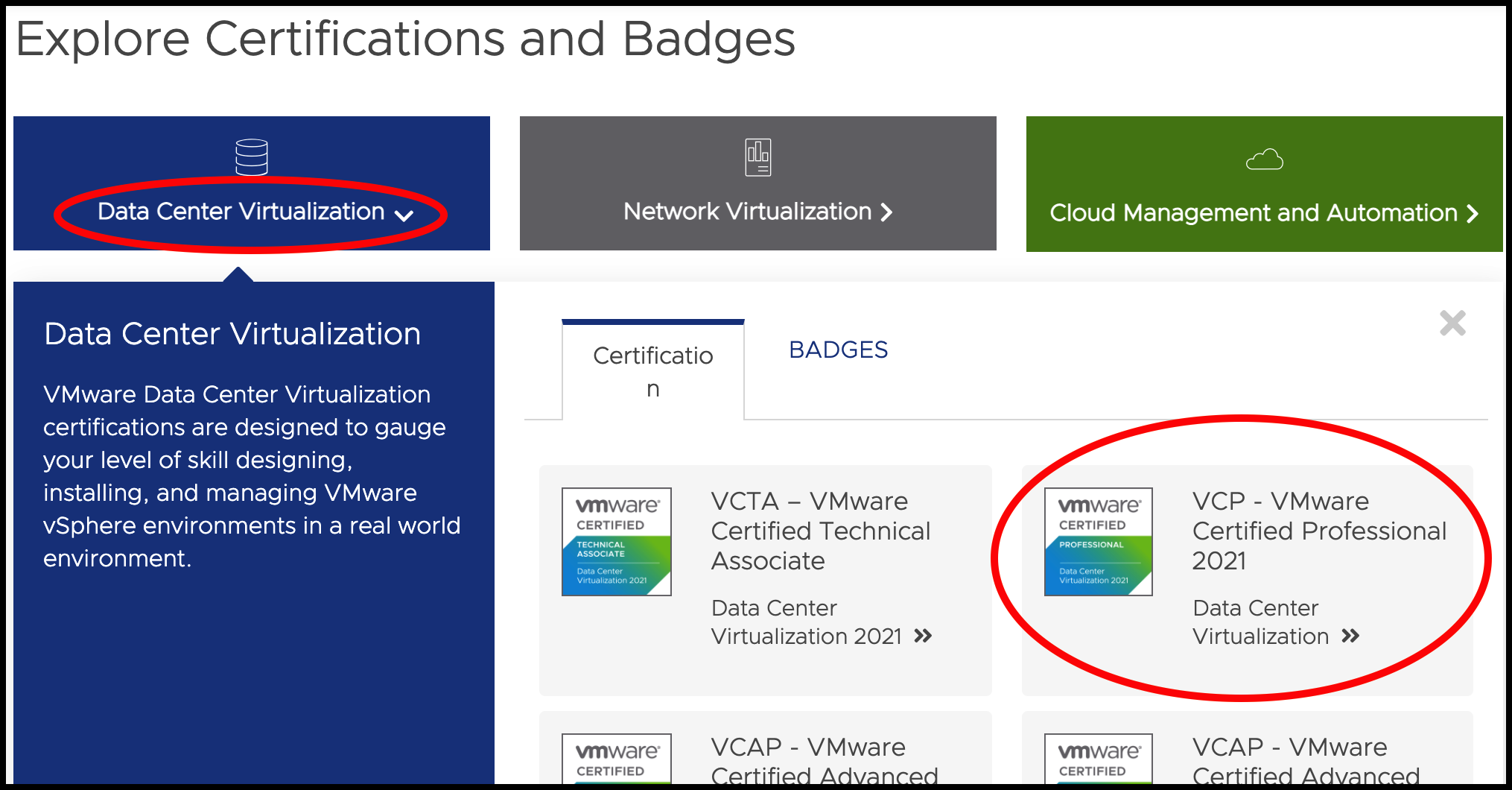Viewport: 1512px width, 790px height.
Task: Click the cloud icon above Cloud Management and Automation
Action: (x=1265, y=159)
